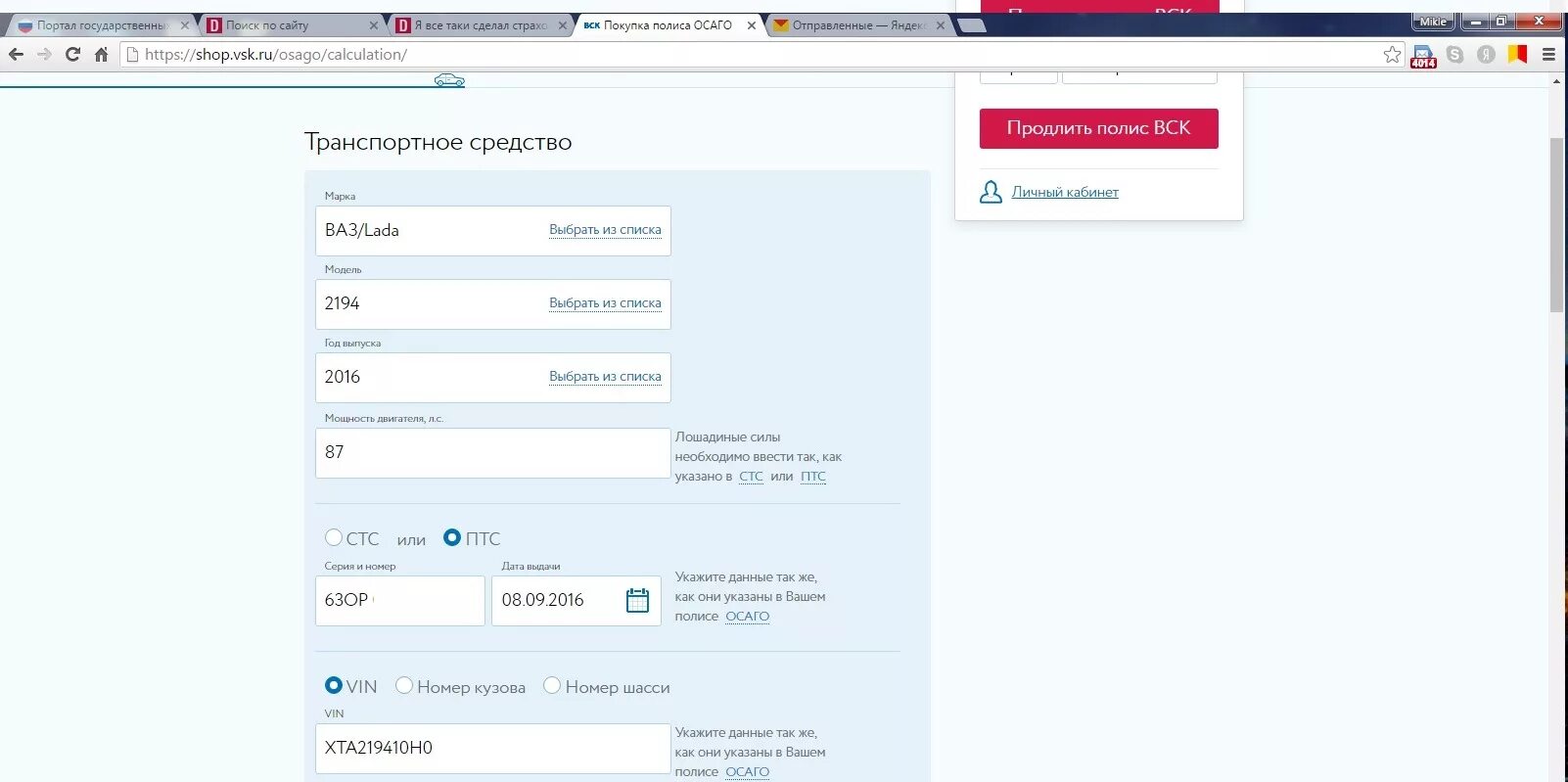Switch to the Покупка полиса ОСАГО tab

click(x=668, y=25)
